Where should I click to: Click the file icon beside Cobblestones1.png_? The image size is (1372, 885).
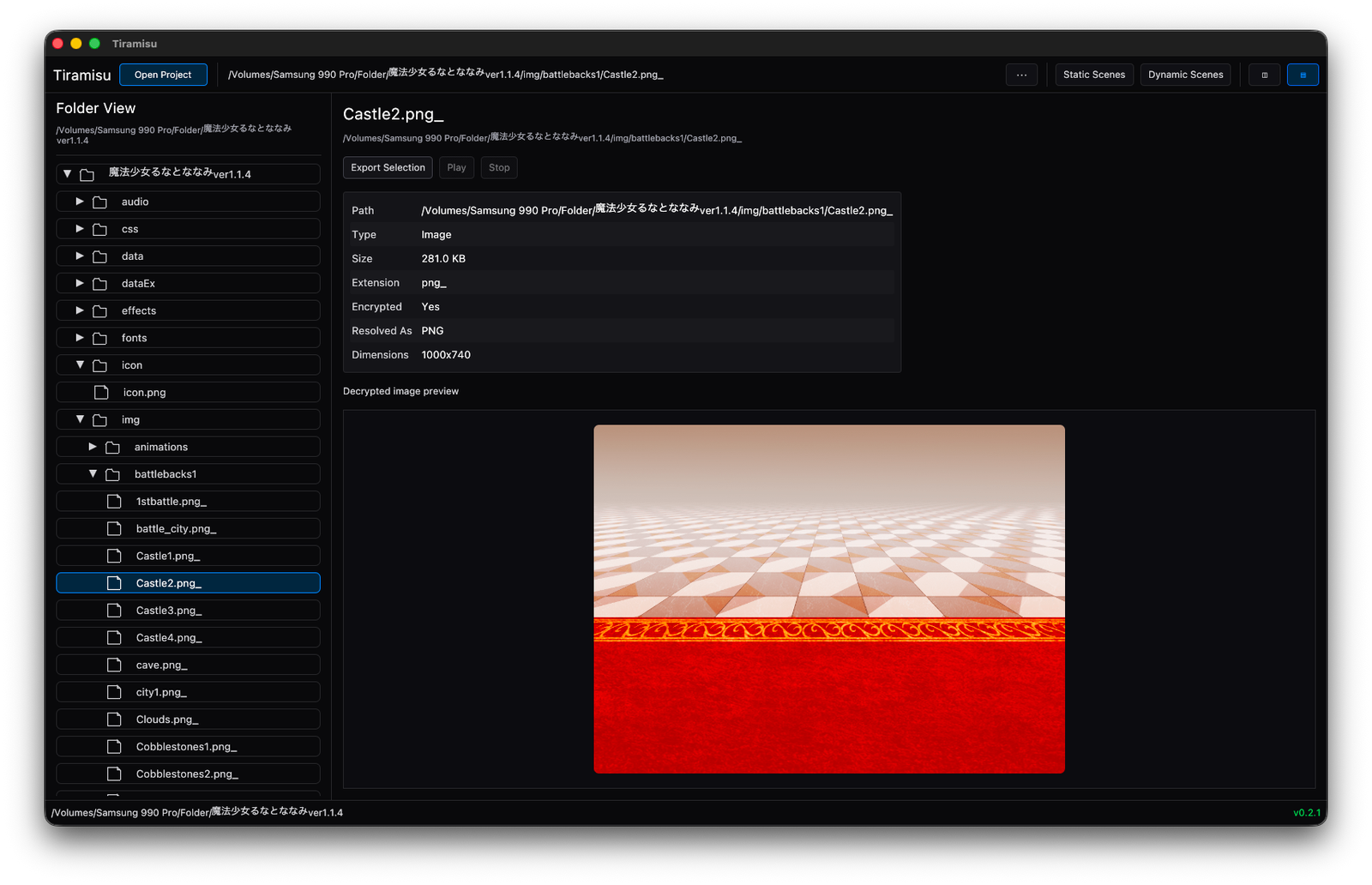click(115, 746)
